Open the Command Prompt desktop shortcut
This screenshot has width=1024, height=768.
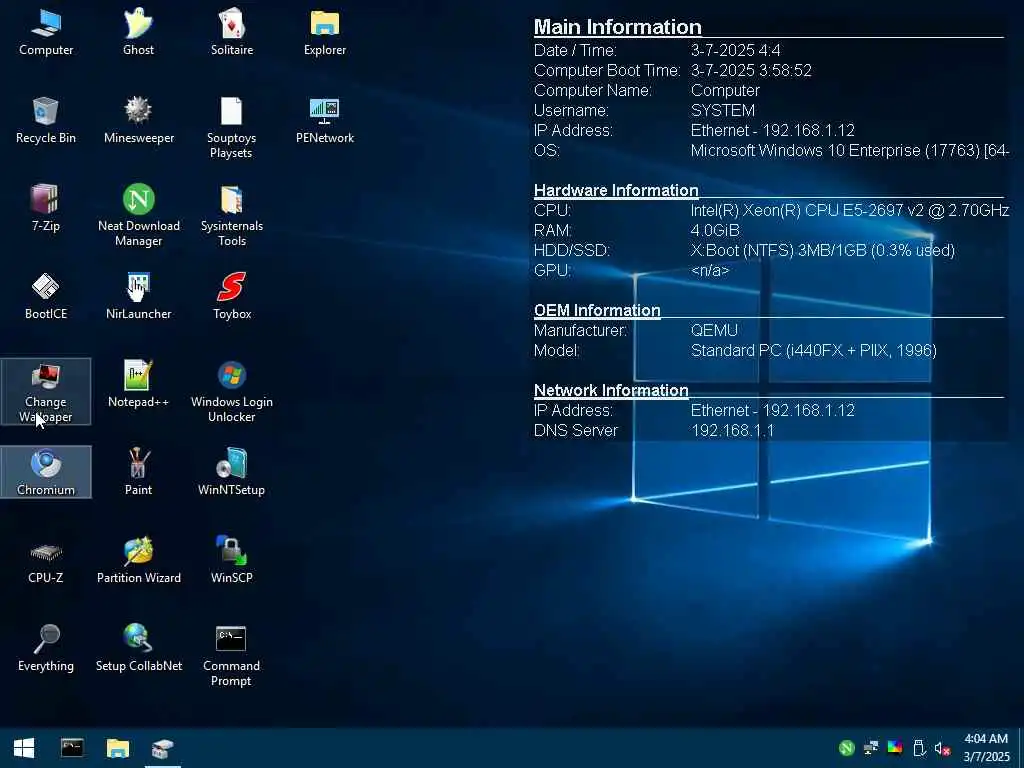pos(231,655)
